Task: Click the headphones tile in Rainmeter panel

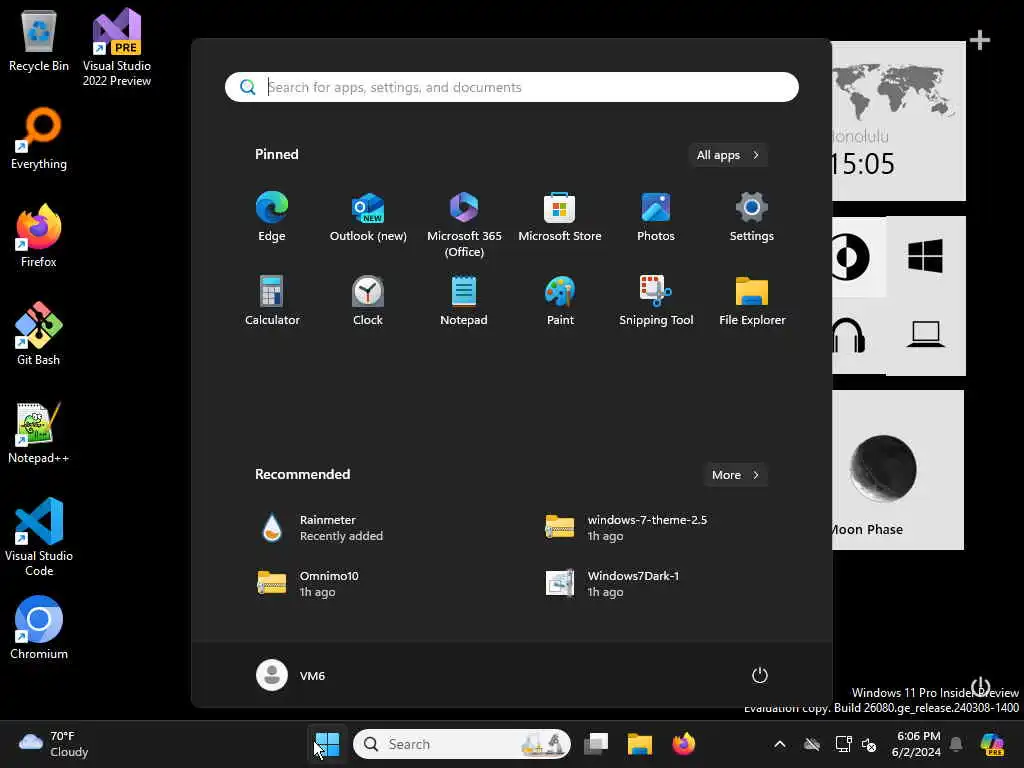Action: (859, 336)
